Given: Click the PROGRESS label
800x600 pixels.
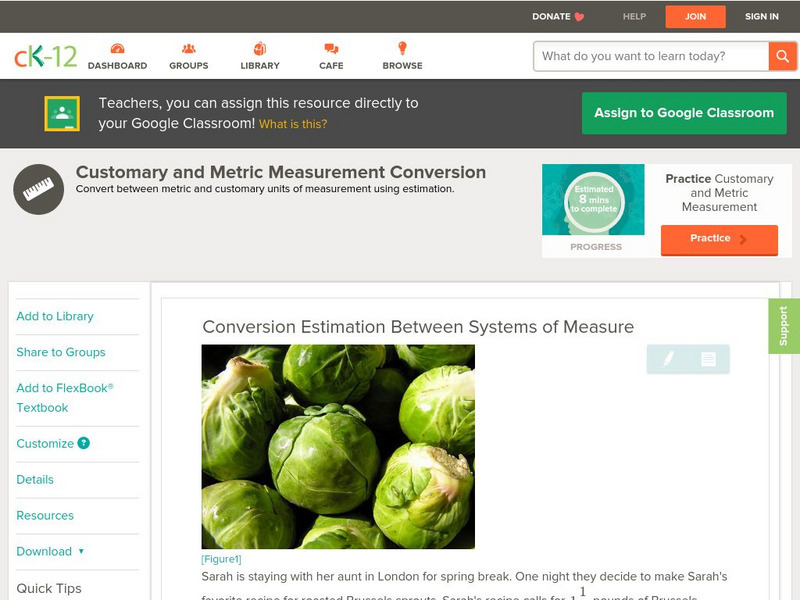Looking at the screenshot, I should 596,247.
